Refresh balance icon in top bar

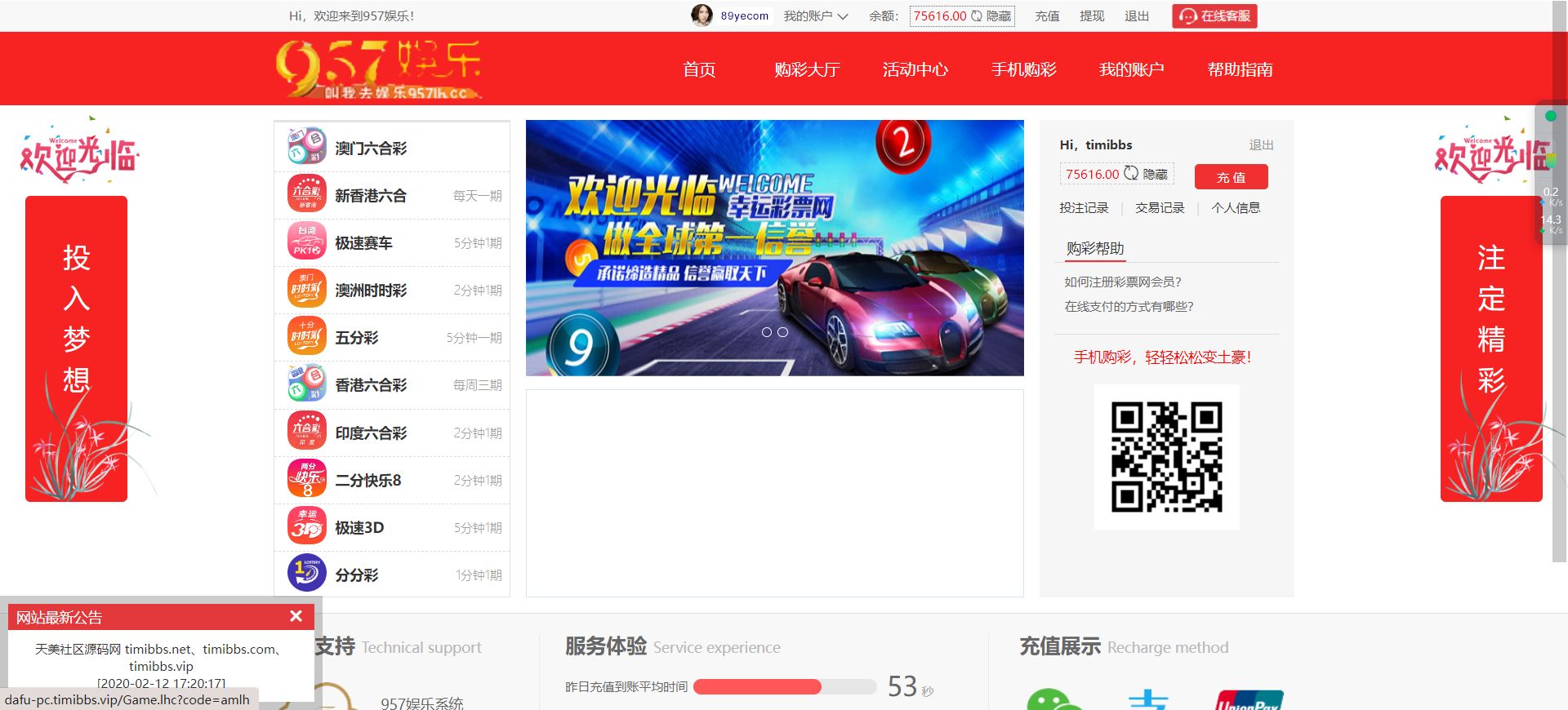click(976, 16)
